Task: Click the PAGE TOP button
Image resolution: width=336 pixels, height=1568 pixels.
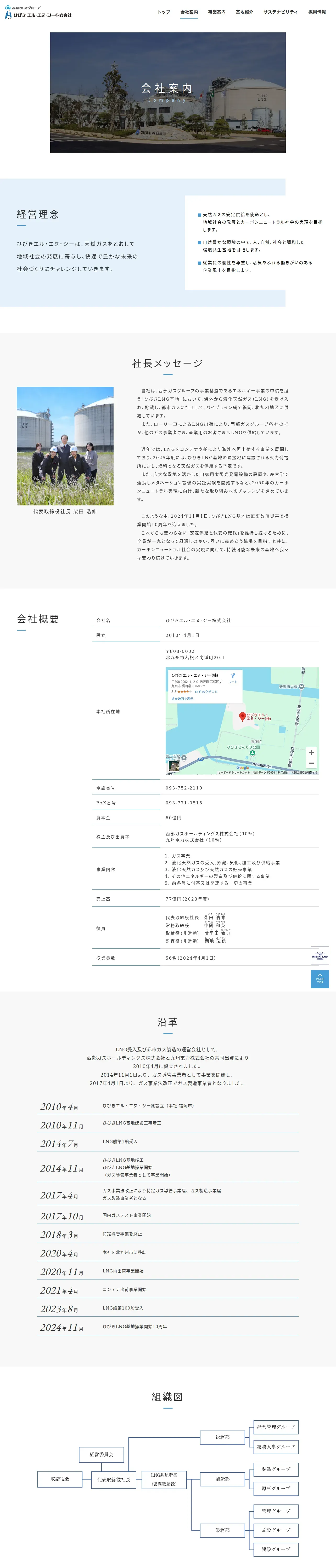Action: click(320, 979)
